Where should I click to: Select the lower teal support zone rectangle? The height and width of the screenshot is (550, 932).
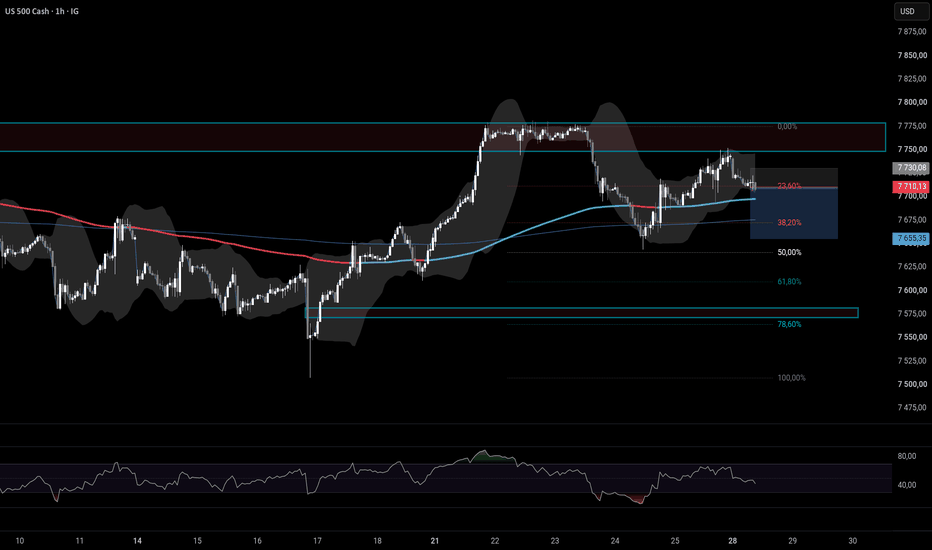582,313
